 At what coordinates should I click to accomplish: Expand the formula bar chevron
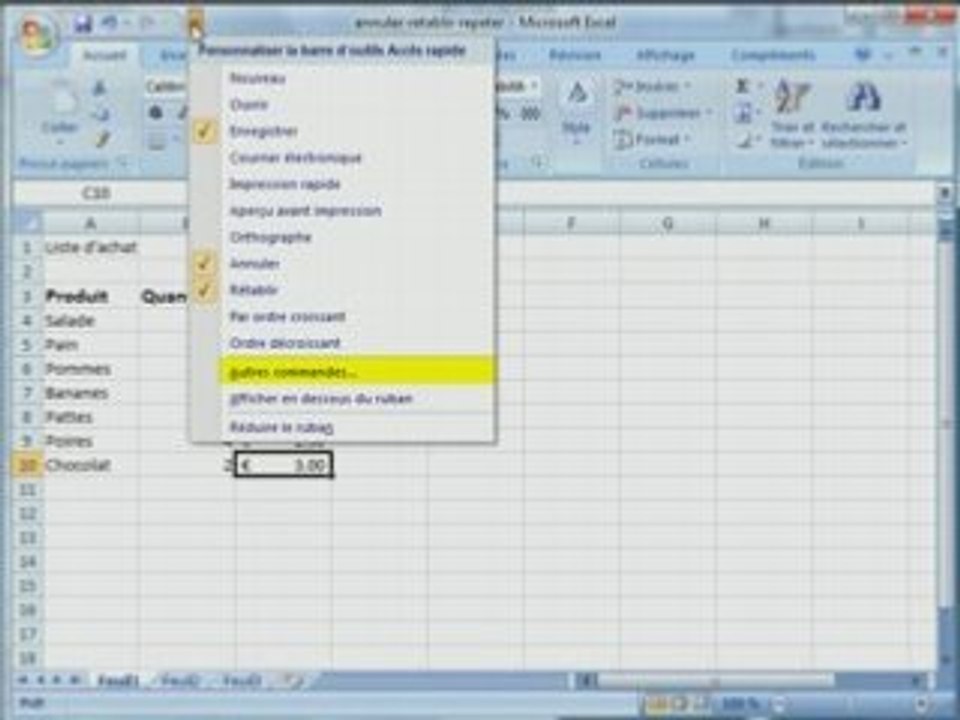click(945, 193)
